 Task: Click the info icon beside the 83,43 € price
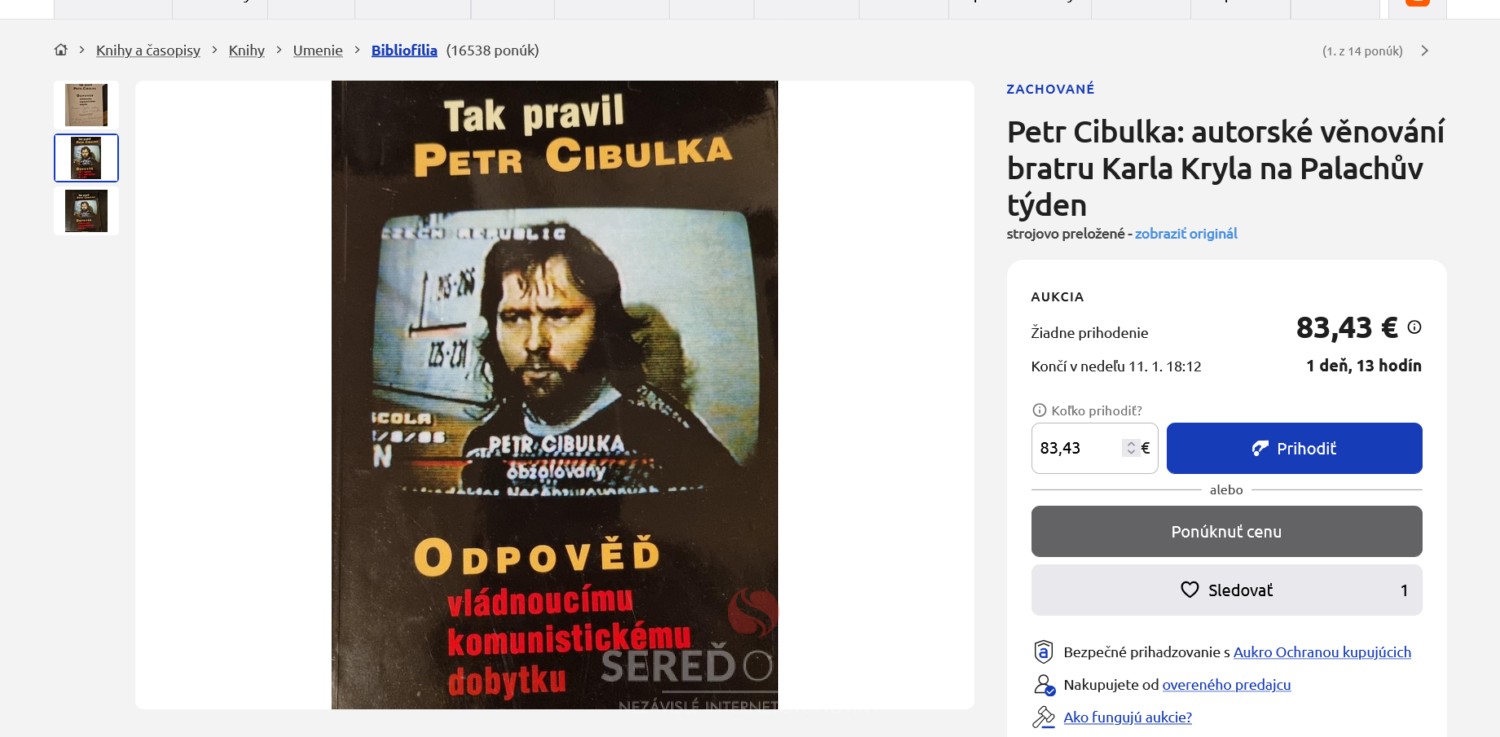click(1414, 327)
